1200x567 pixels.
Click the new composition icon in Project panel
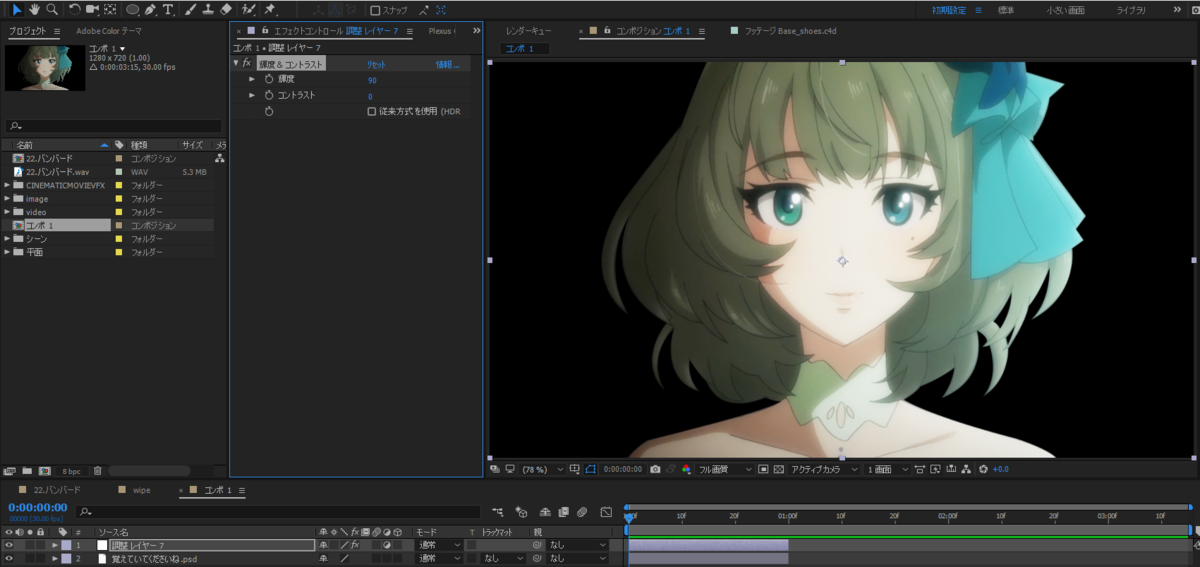[44, 470]
